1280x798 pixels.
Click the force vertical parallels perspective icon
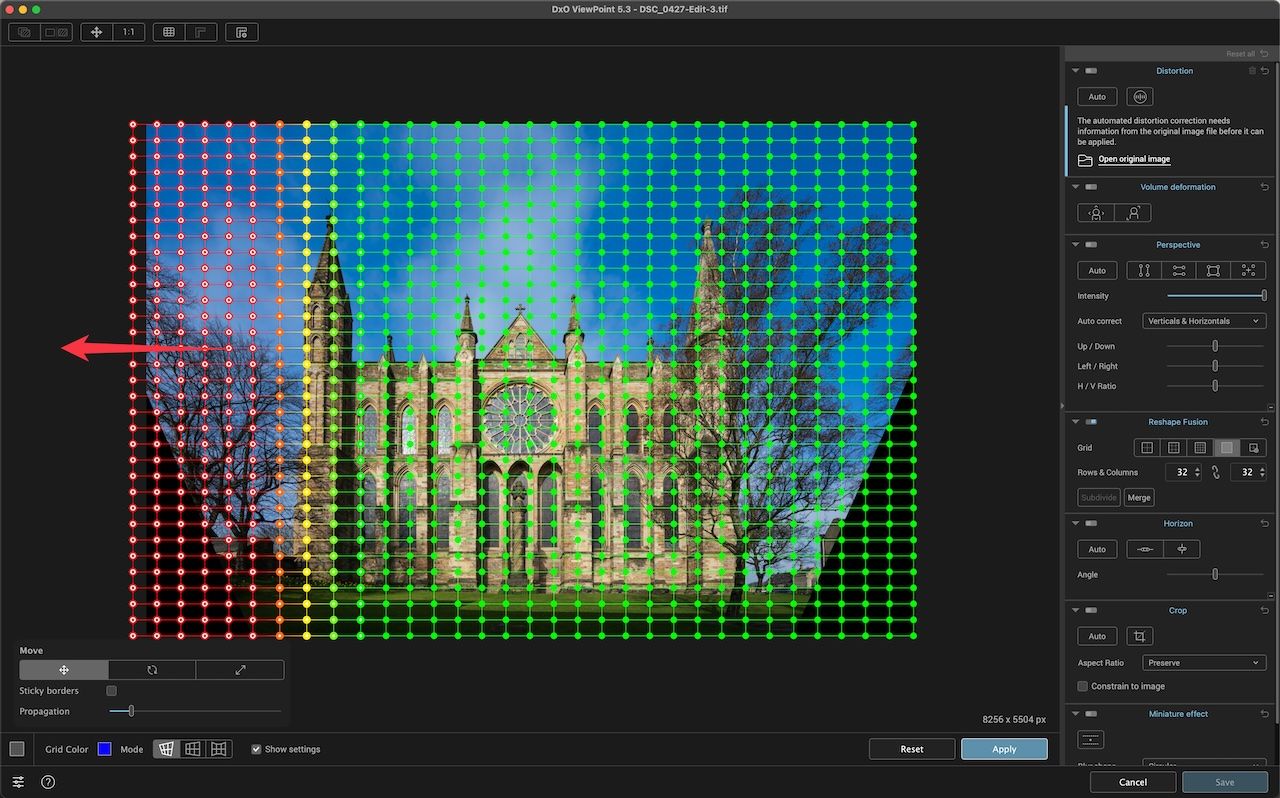pos(1144,271)
